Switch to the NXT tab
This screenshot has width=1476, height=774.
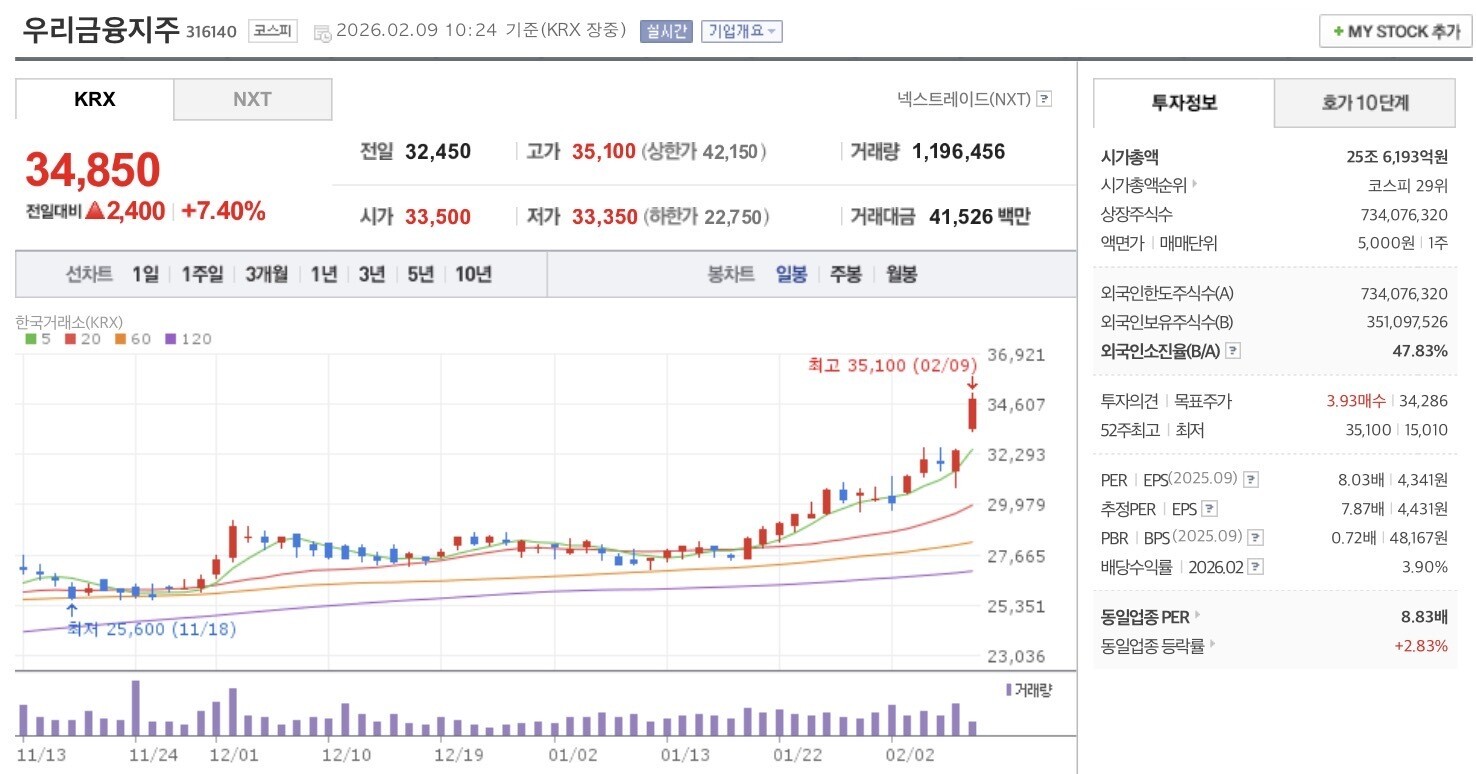pos(253,99)
